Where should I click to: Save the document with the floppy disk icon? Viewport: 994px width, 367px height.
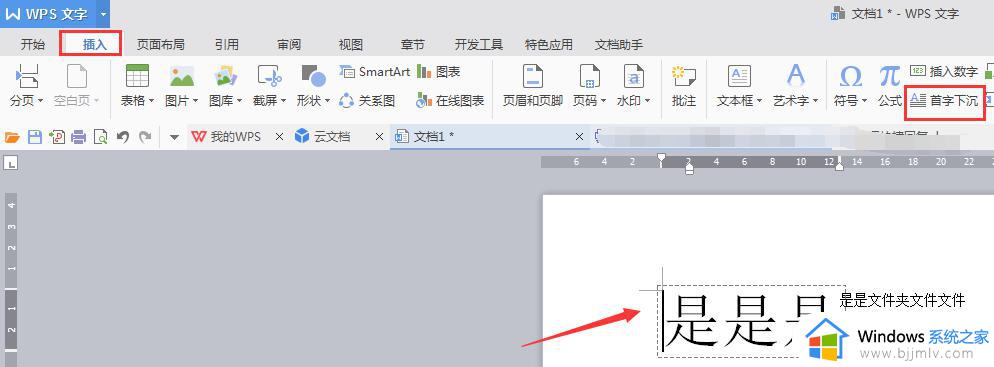coord(35,137)
